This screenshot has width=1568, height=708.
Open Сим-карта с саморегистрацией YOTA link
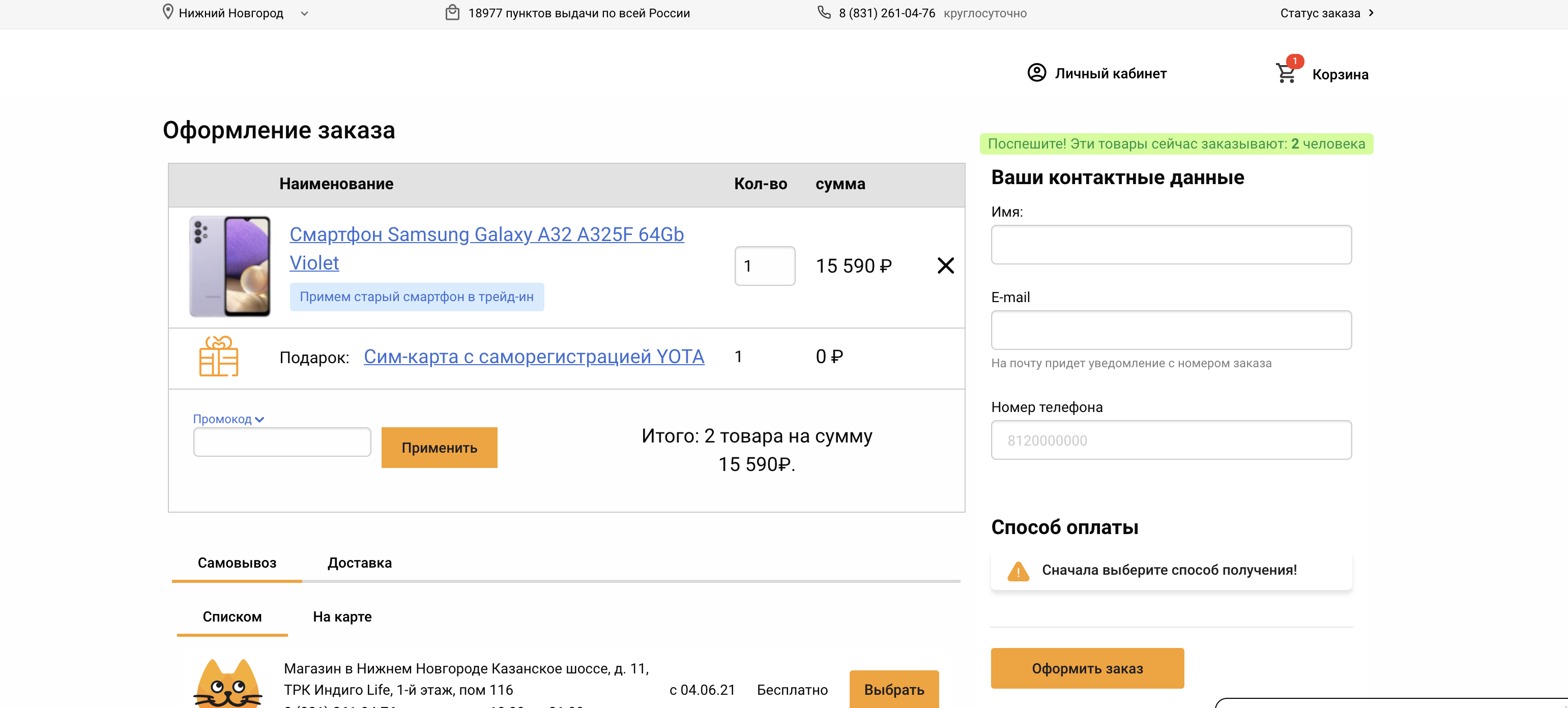[534, 357]
